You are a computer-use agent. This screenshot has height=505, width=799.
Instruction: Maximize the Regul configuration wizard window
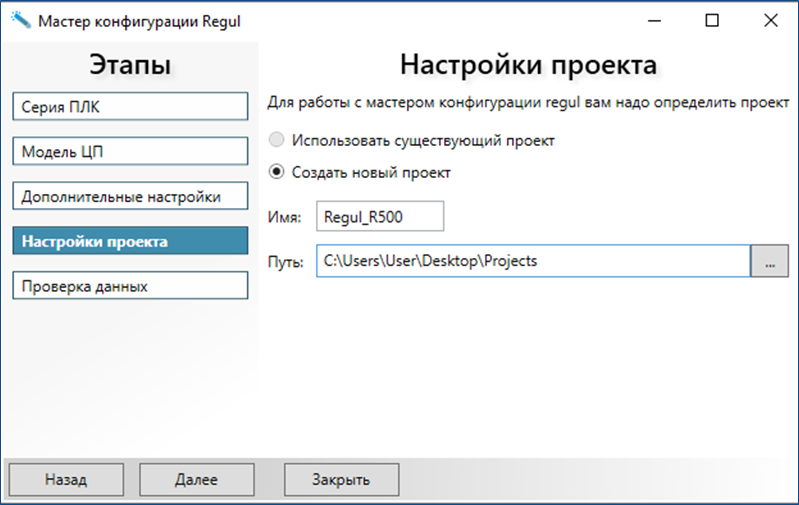point(712,21)
